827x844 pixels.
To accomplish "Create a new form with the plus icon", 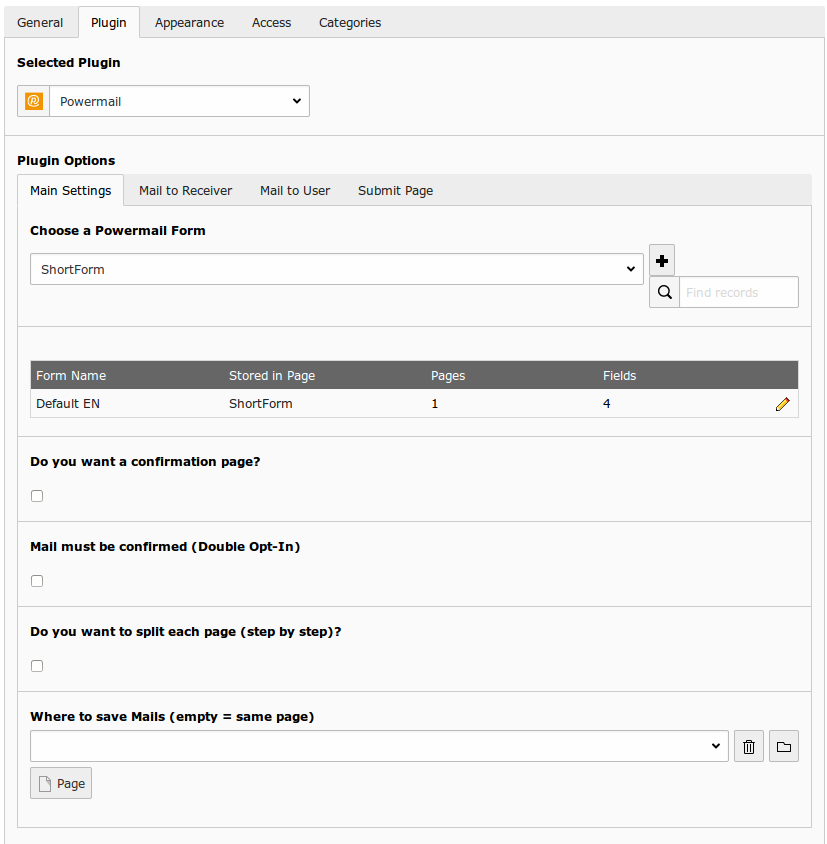I will (x=661, y=260).
